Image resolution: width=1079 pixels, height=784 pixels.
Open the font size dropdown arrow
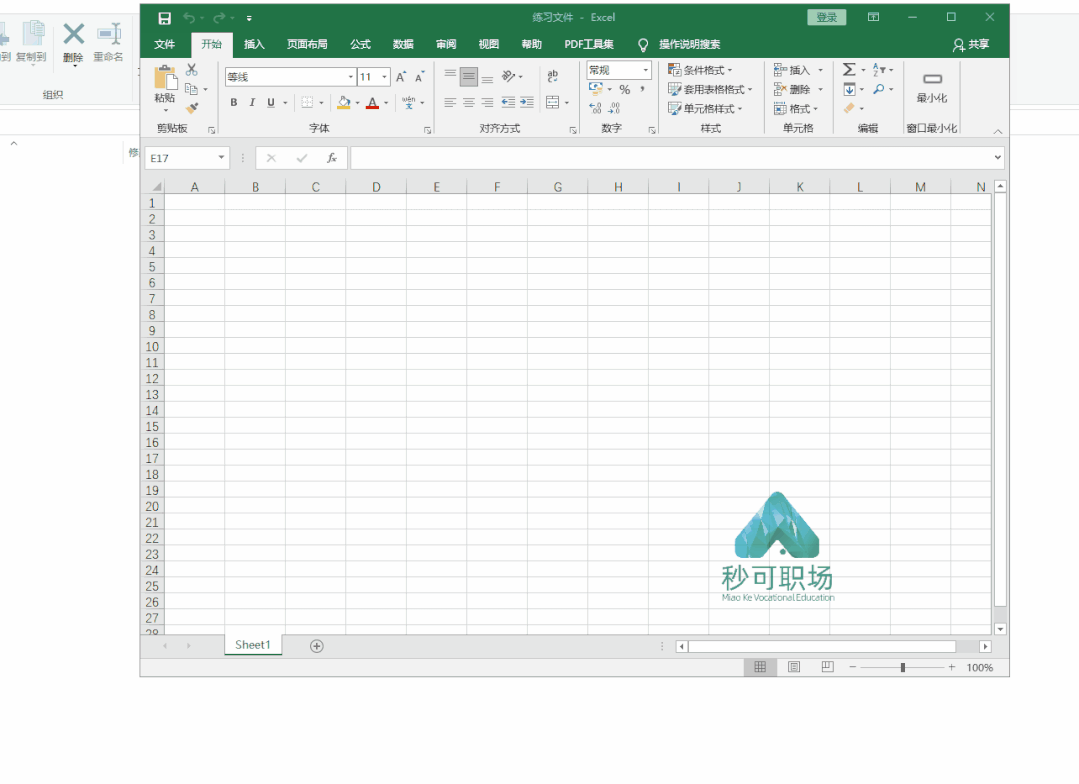point(384,77)
